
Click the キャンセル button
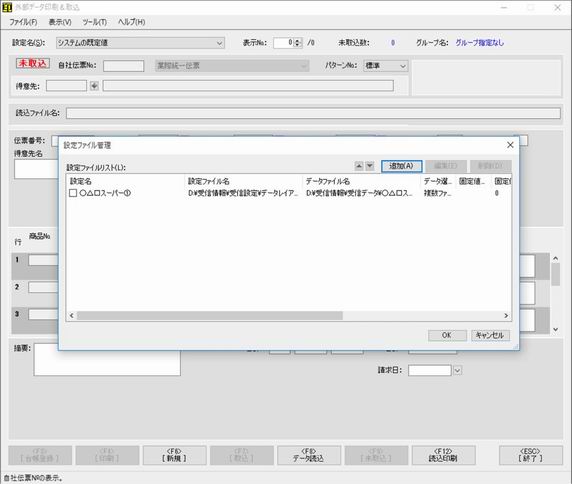pyautogui.click(x=490, y=335)
